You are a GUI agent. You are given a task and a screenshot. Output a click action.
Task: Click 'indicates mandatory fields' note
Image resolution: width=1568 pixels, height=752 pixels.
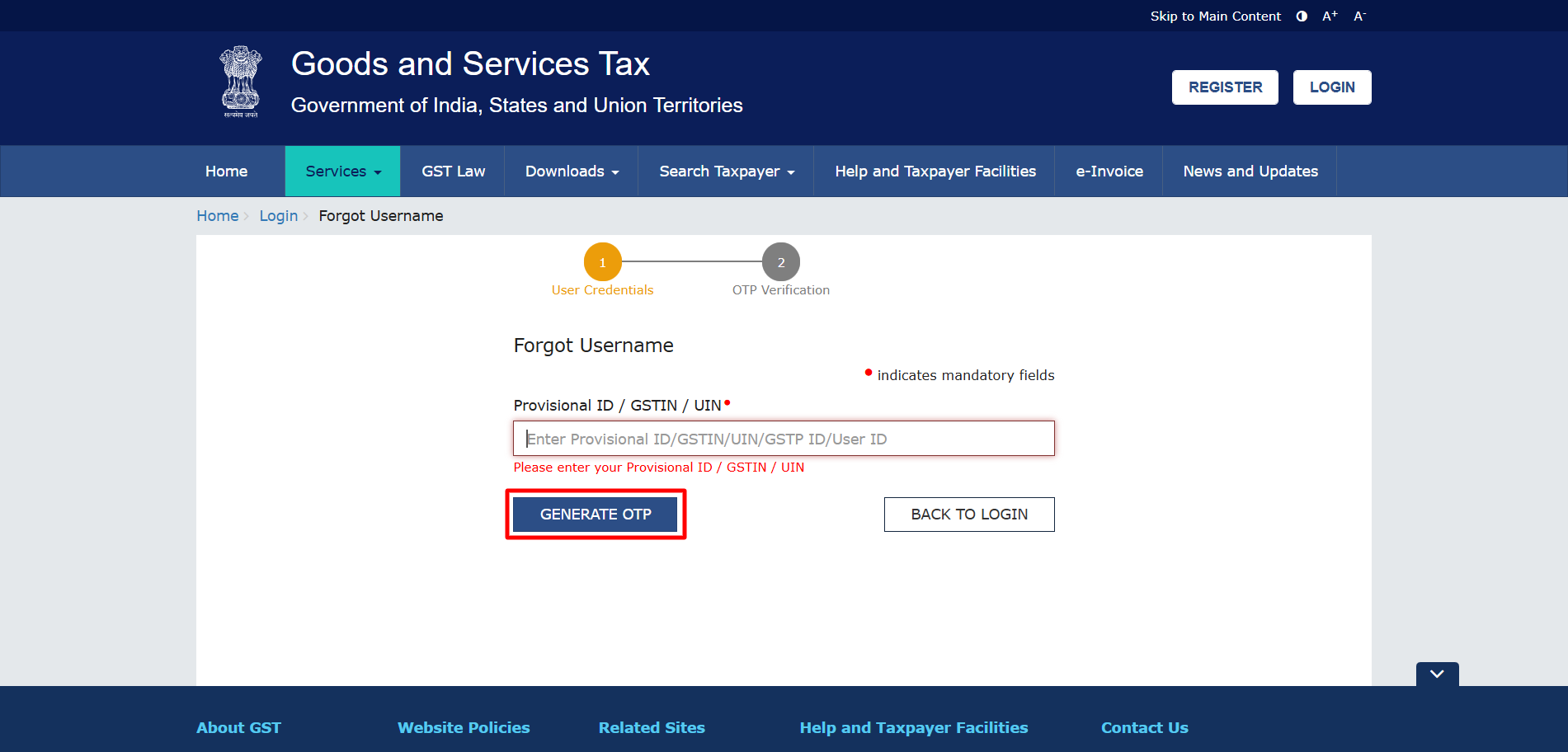966,375
